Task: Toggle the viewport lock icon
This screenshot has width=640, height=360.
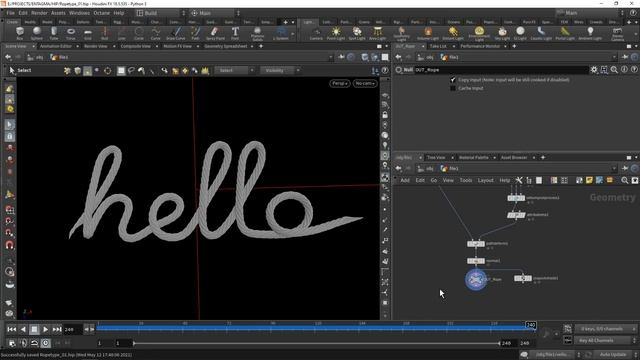Action: (385, 115)
